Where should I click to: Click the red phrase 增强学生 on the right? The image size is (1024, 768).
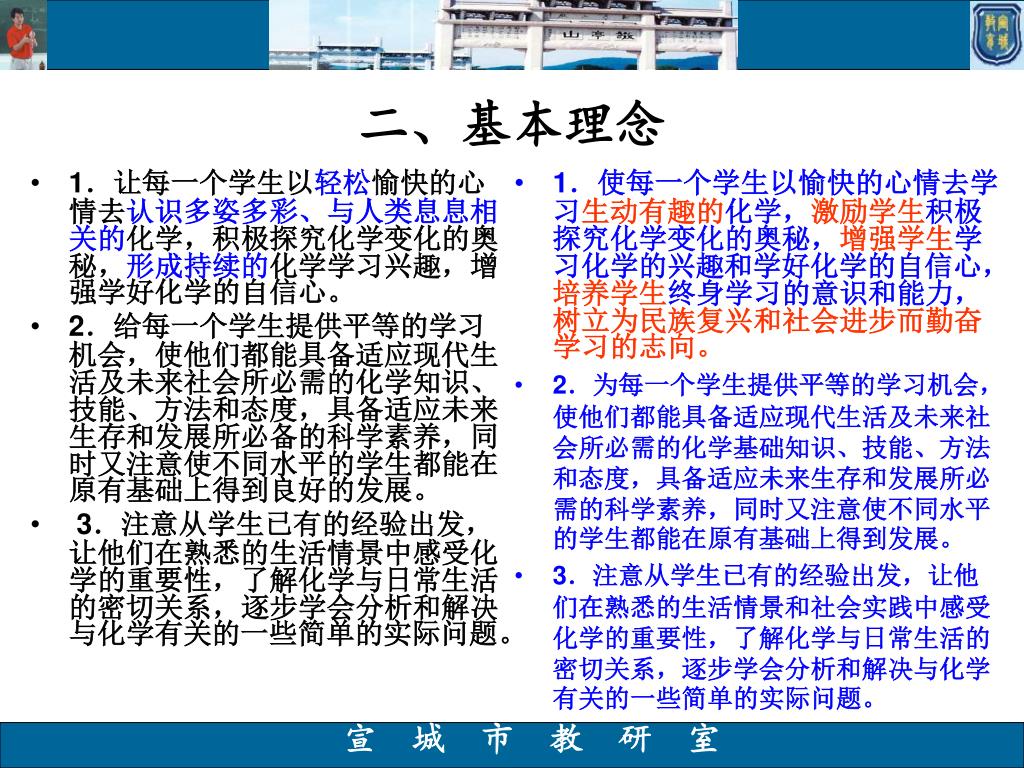coord(897,238)
